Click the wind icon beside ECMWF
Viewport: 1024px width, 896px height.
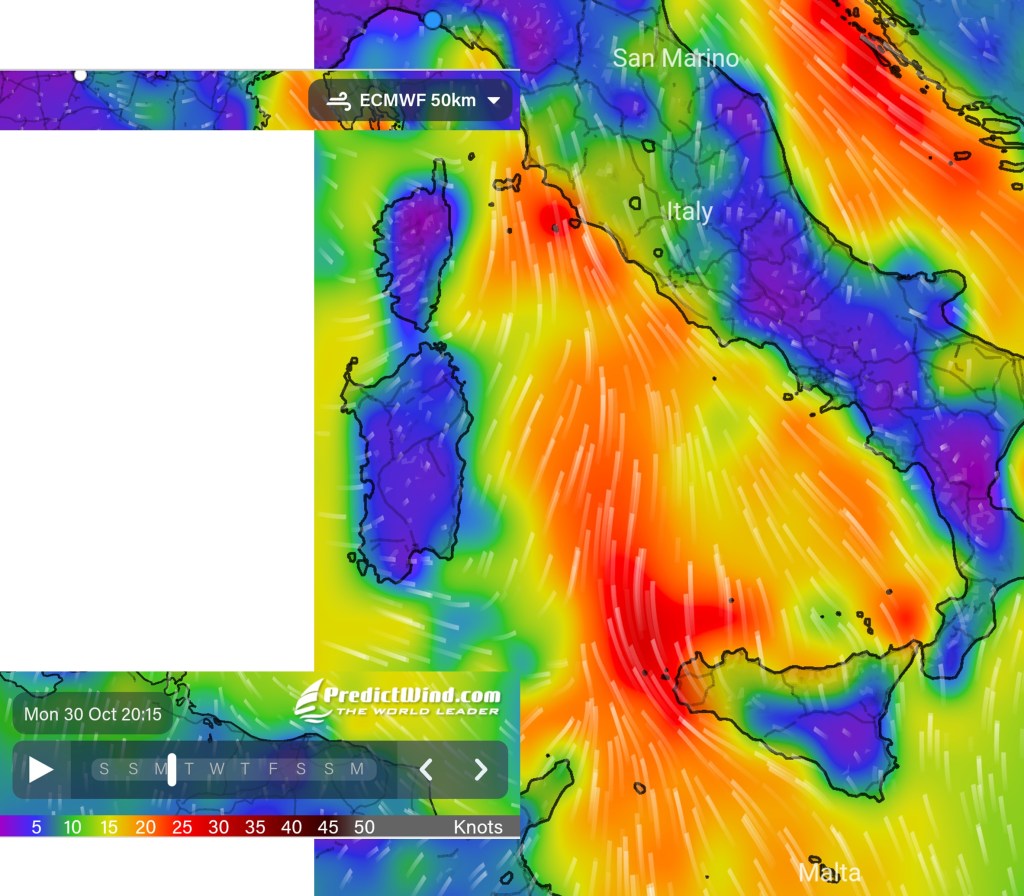[339, 101]
